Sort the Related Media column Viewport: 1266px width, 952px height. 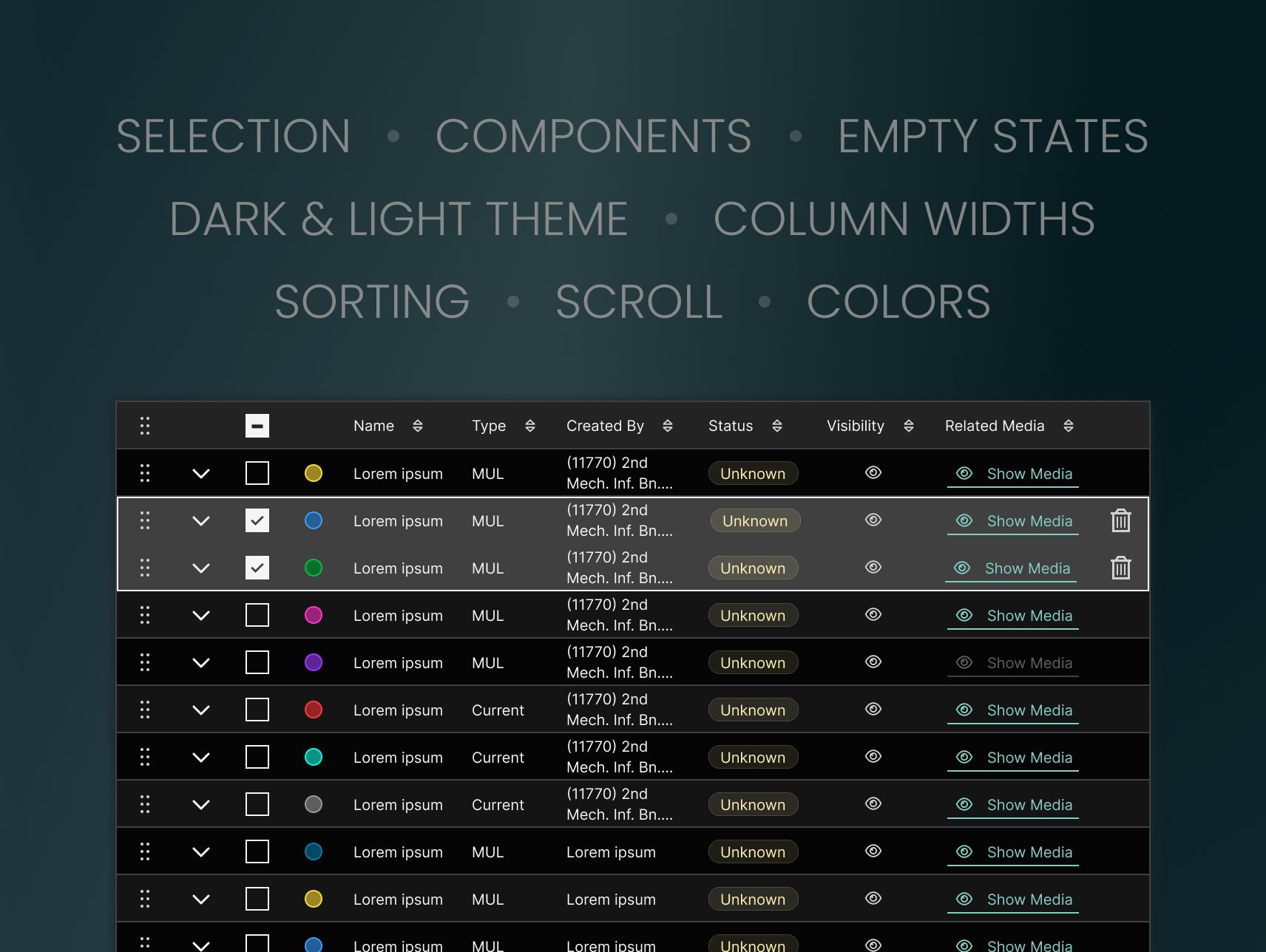point(1069,426)
